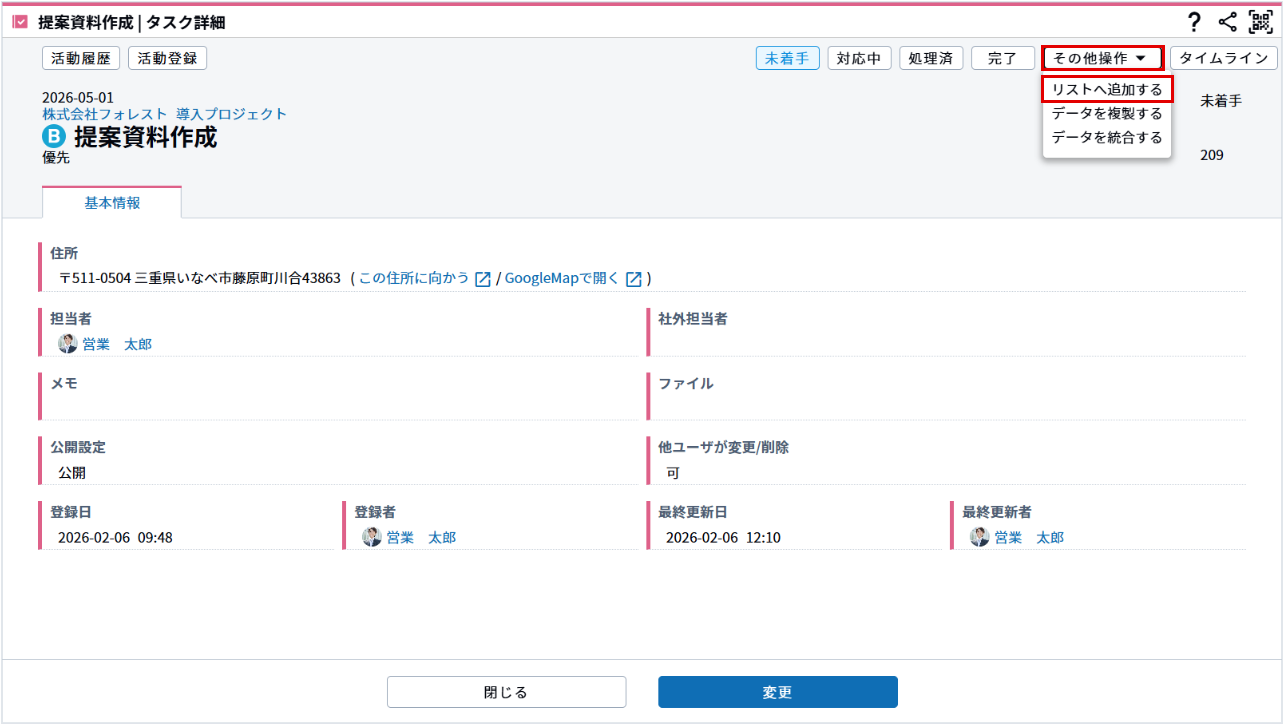The width and height of the screenshot is (1284, 726).
Task: Click the 最終更新者 avatar icon
Action: tap(980, 537)
